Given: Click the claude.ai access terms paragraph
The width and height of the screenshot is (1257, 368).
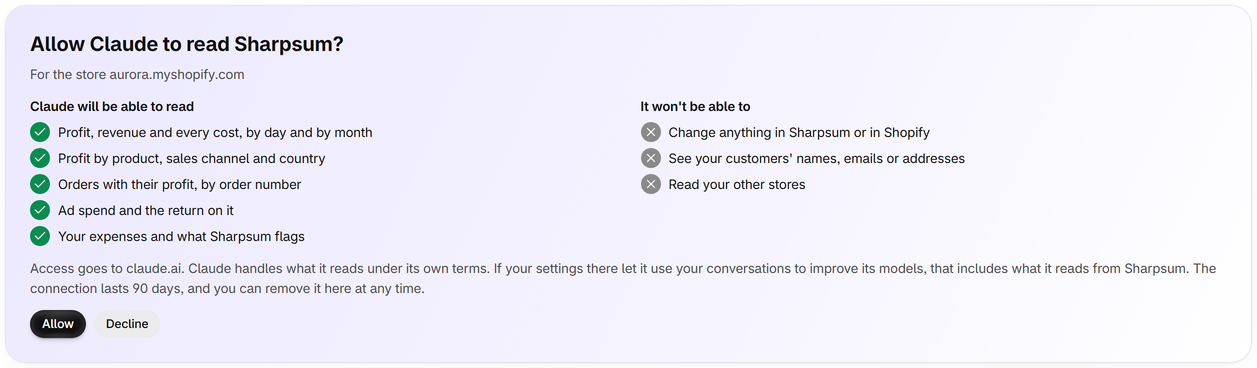Looking at the screenshot, I should pos(623,279).
